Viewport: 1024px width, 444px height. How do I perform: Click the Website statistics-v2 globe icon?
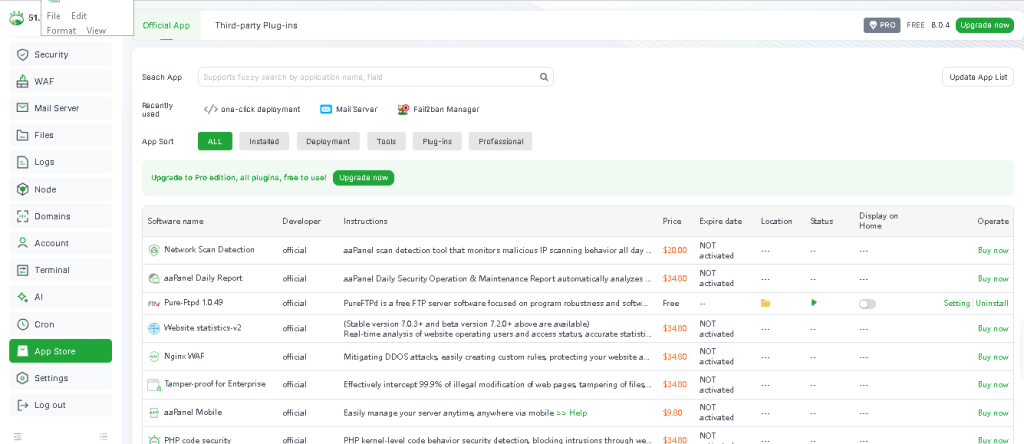[x=154, y=328]
